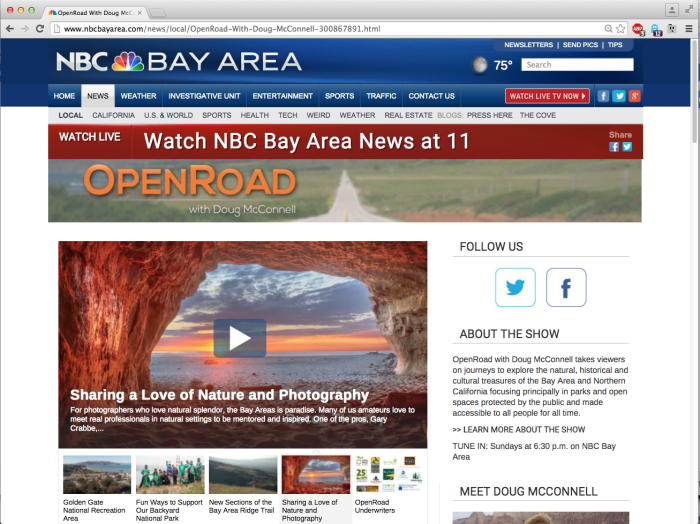Click the Sharing a Love of Nature headline
The image size is (700, 524).
click(219, 395)
